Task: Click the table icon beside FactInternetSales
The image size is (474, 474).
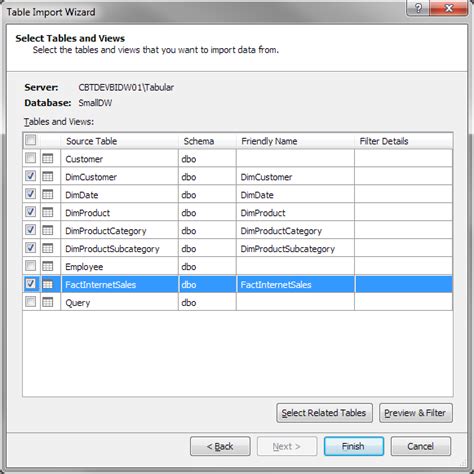Action: 48,284
